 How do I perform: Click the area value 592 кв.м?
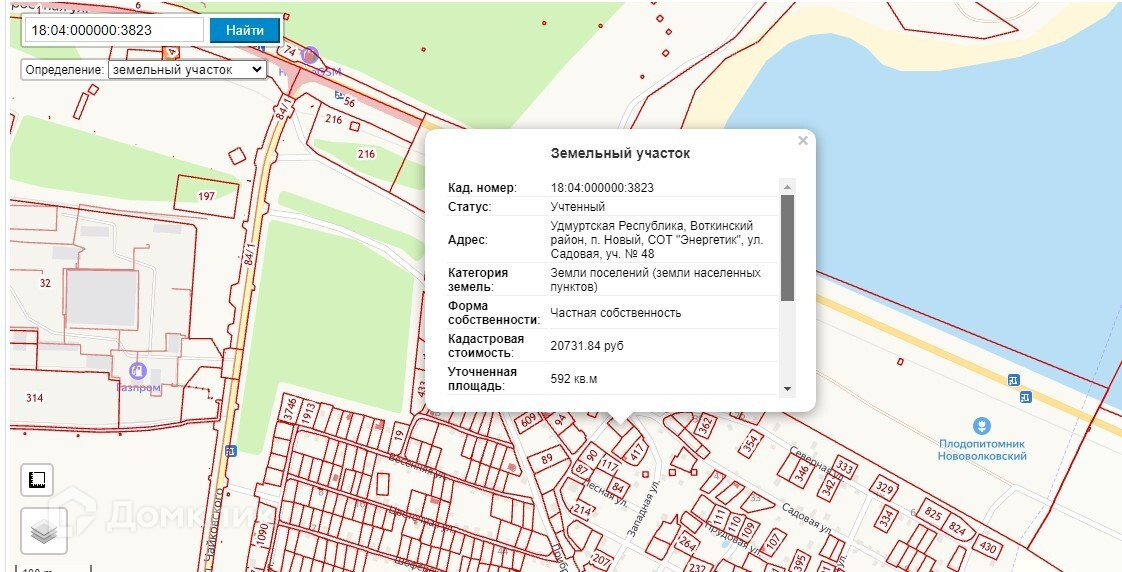pos(573,379)
